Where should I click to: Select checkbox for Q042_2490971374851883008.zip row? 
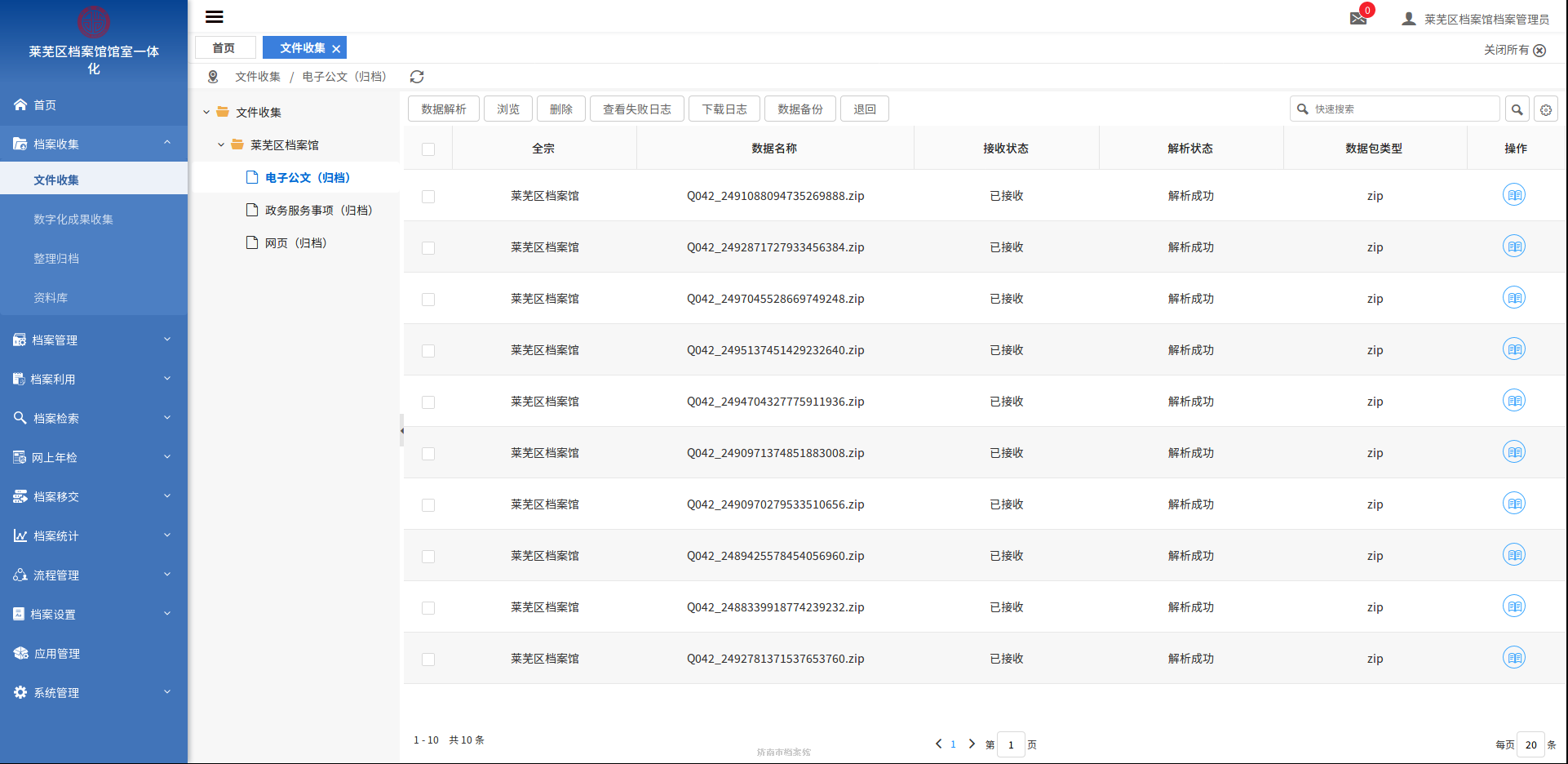(428, 454)
